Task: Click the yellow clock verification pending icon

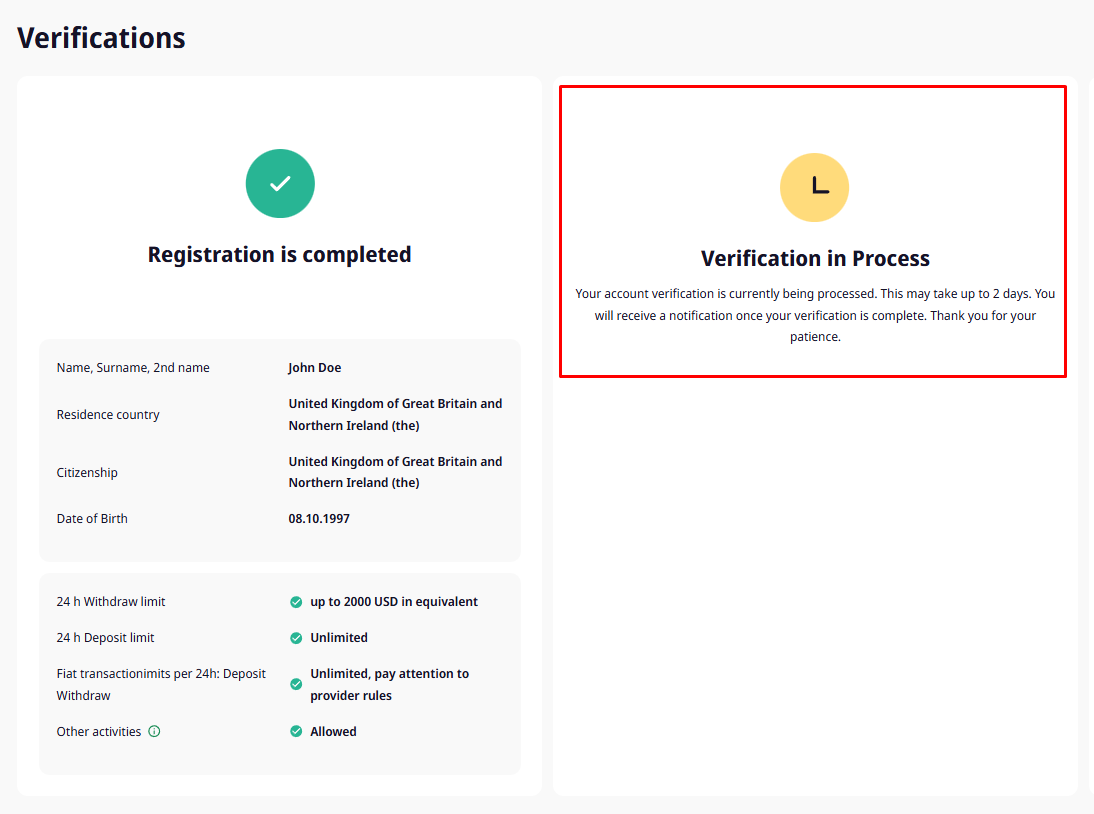Action: pos(814,188)
